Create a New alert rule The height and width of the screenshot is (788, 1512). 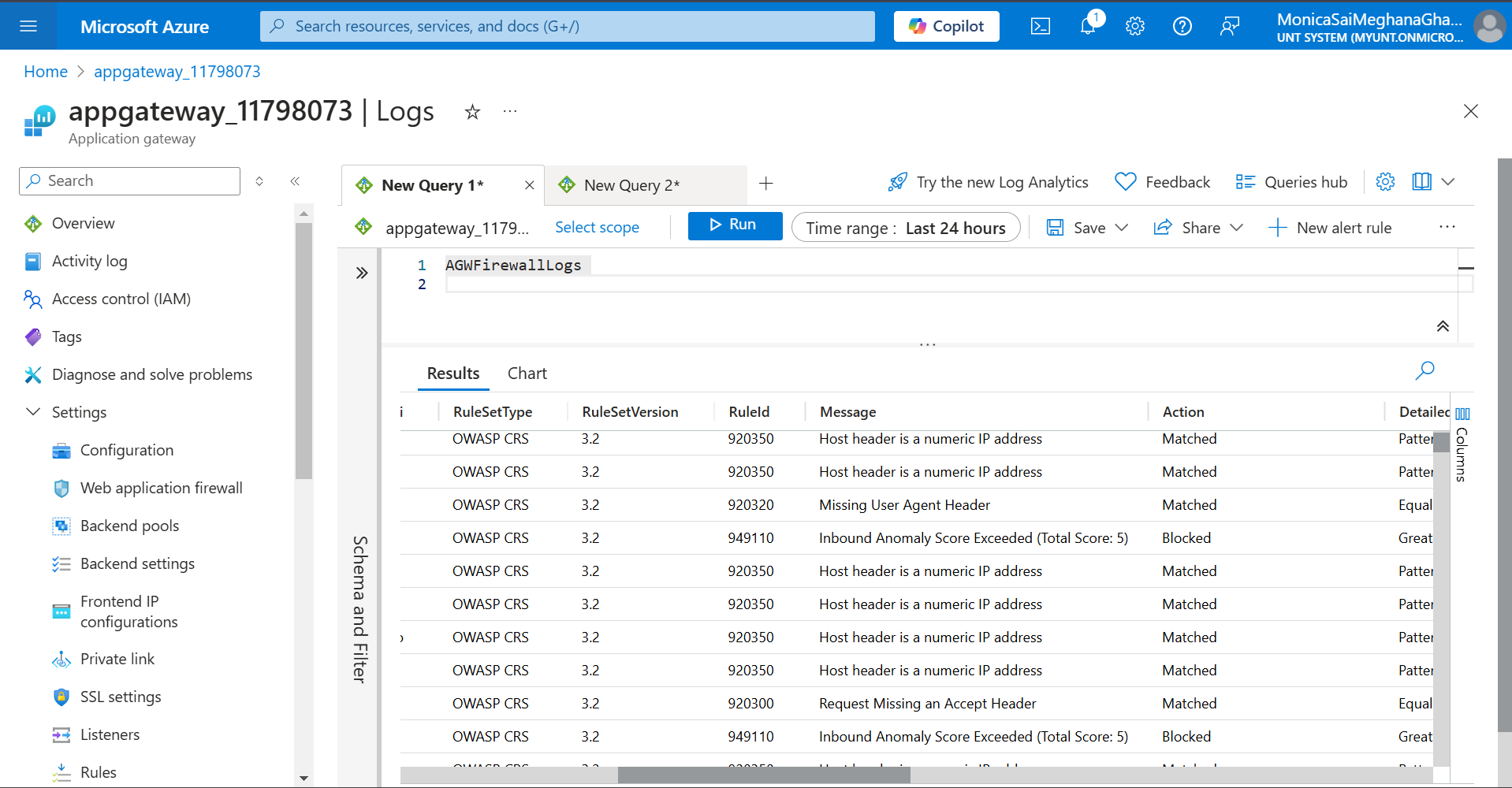pyautogui.click(x=1330, y=228)
